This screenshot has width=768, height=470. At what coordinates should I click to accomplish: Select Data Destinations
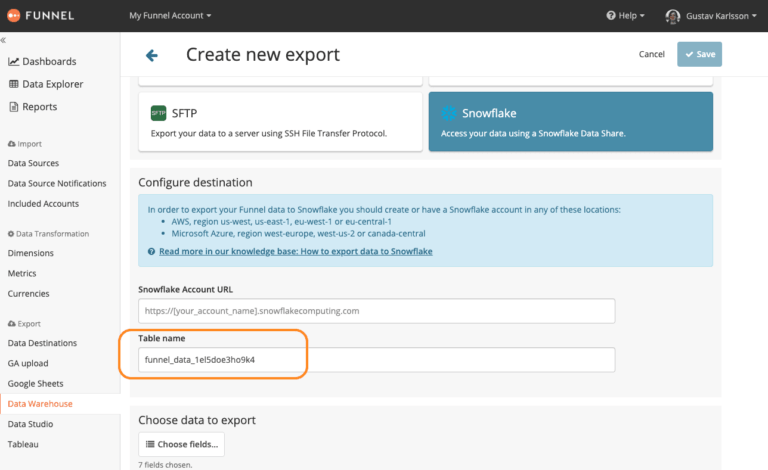click(x=42, y=343)
